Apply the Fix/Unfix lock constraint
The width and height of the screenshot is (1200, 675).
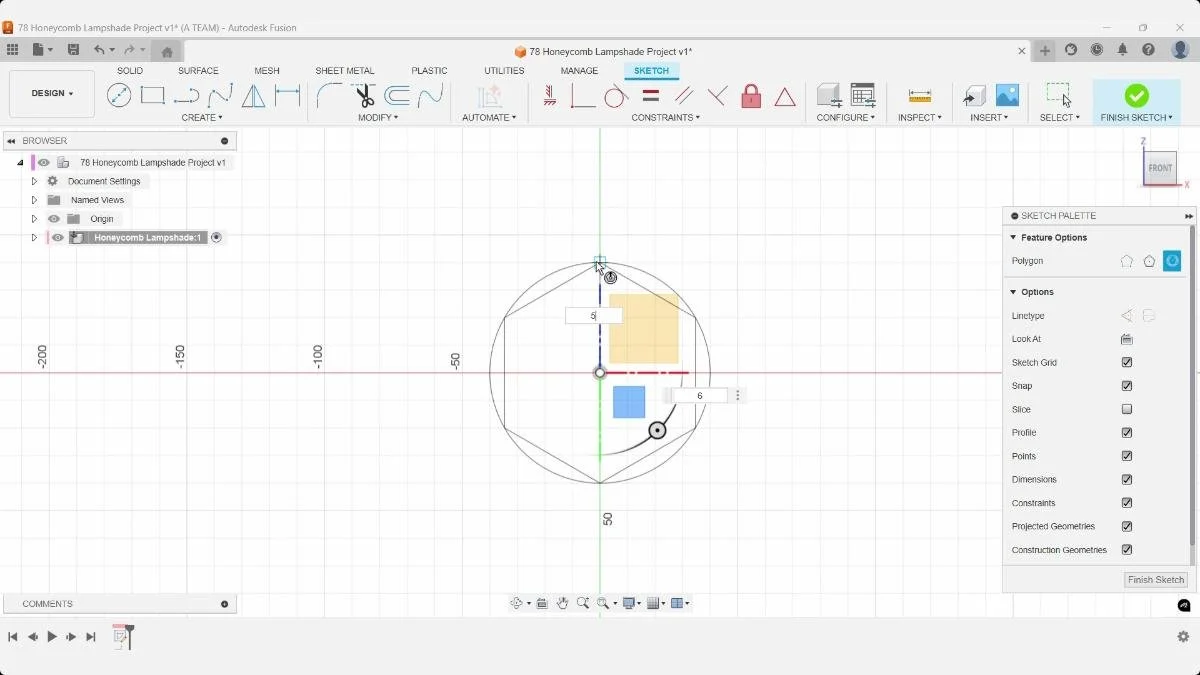tap(751, 96)
